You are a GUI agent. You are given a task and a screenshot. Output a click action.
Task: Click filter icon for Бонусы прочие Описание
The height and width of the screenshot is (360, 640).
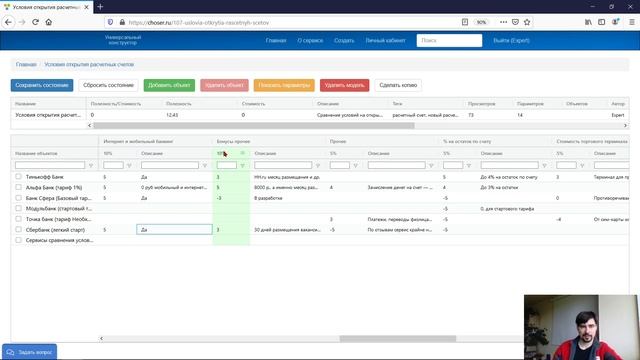click(318, 165)
